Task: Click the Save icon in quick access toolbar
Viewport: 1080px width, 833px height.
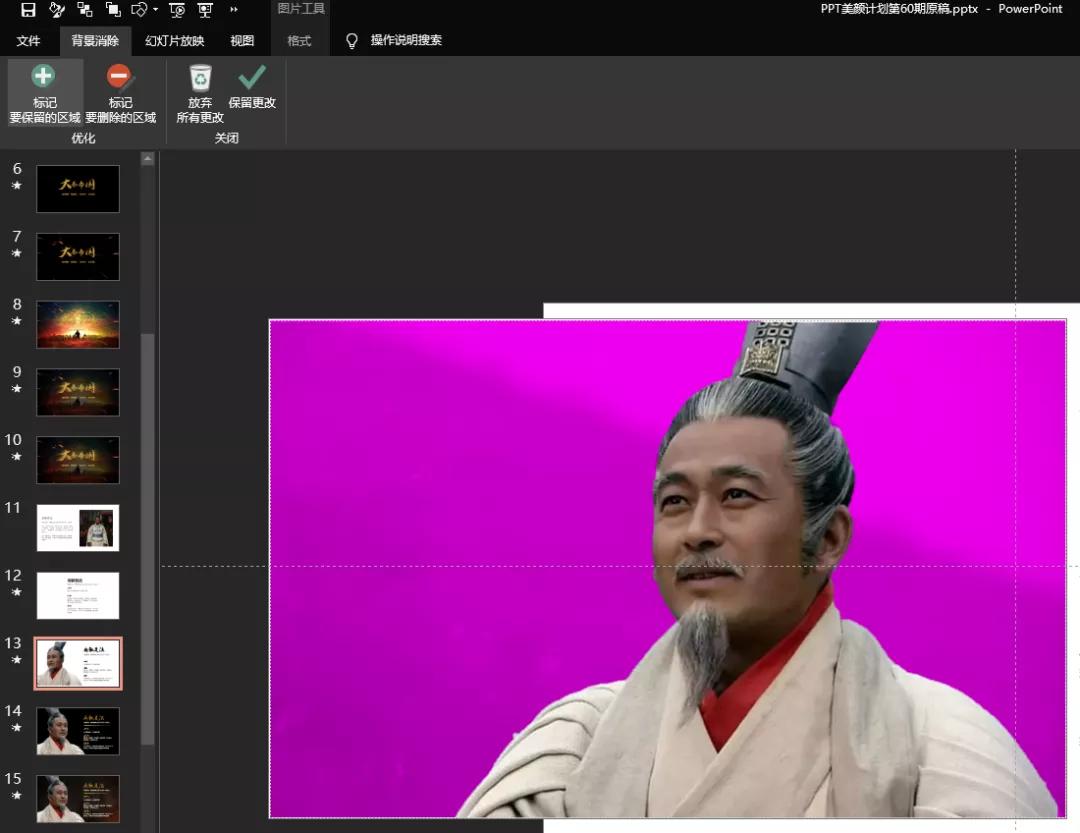Action: pyautogui.click(x=28, y=10)
